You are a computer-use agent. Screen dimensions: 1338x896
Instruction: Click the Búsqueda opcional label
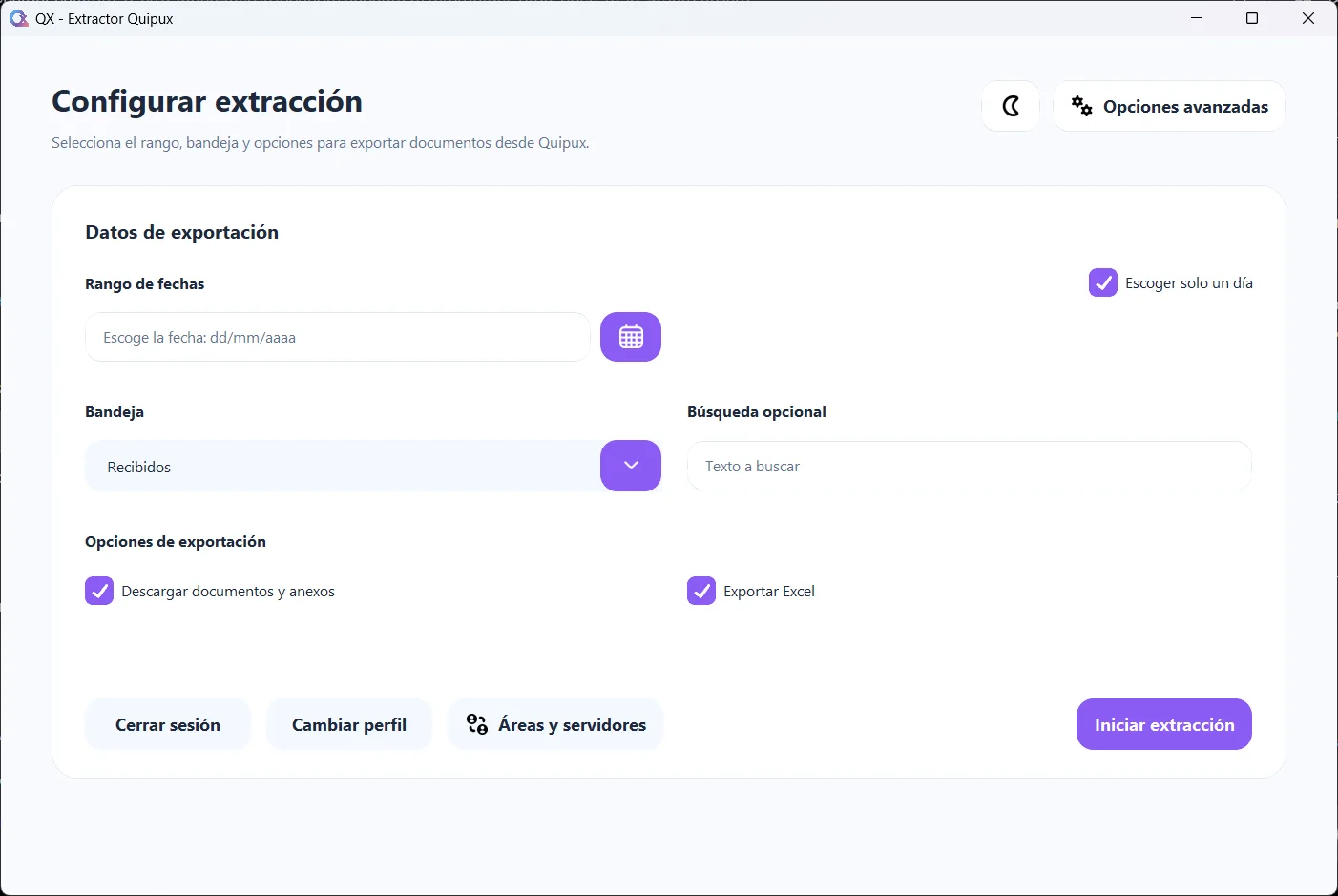click(757, 411)
